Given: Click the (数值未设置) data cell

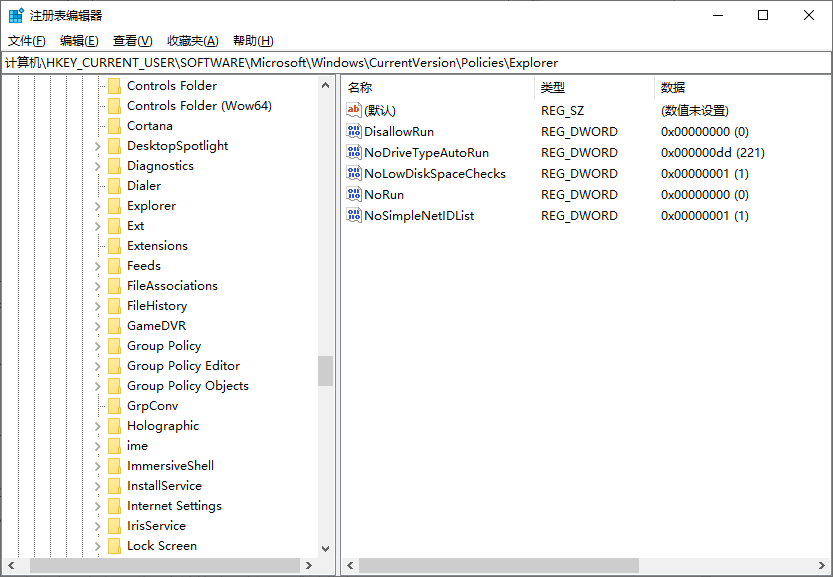Looking at the screenshot, I should 695,111.
